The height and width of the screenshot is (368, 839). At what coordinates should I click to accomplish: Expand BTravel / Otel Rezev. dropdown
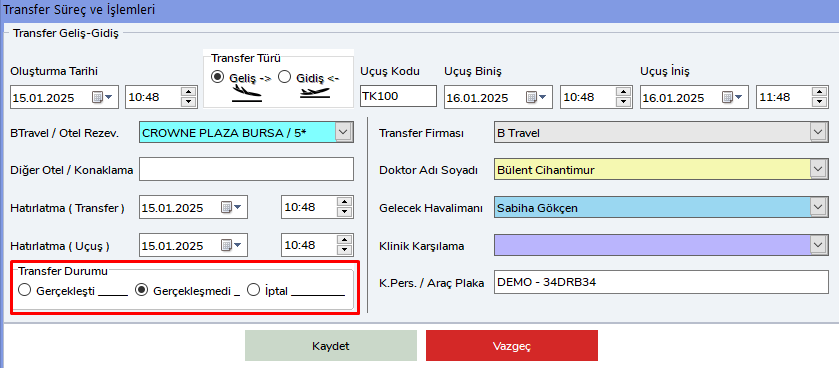pos(344,131)
